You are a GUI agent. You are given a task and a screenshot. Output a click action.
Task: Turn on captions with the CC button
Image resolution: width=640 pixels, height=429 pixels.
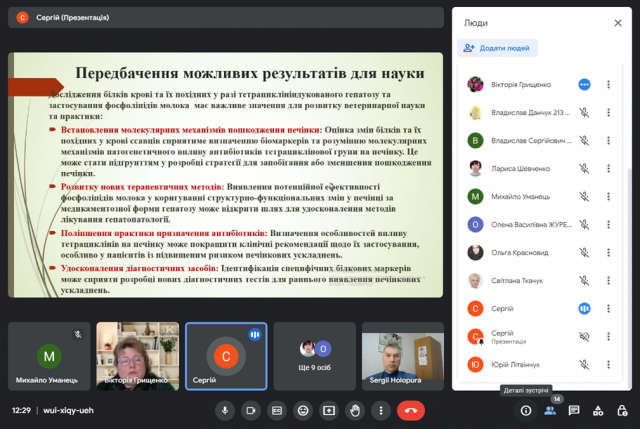tap(277, 411)
